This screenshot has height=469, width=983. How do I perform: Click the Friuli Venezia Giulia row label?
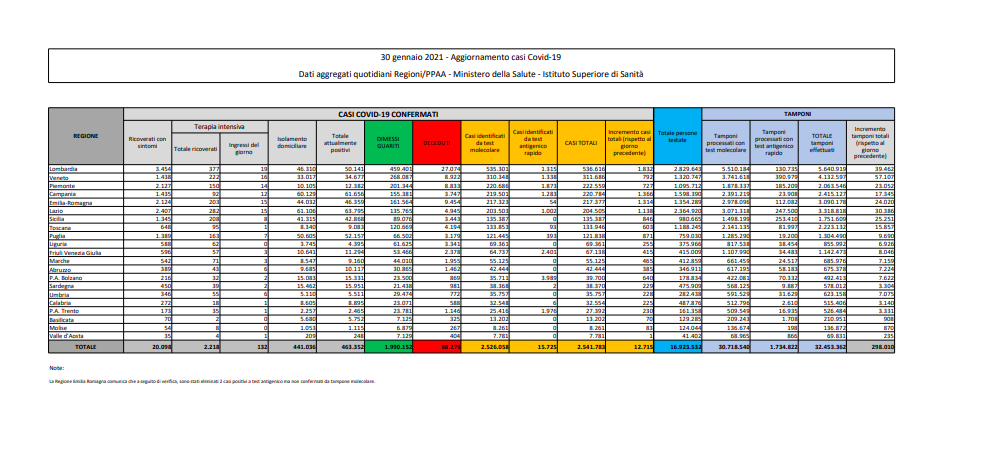pos(73,255)
